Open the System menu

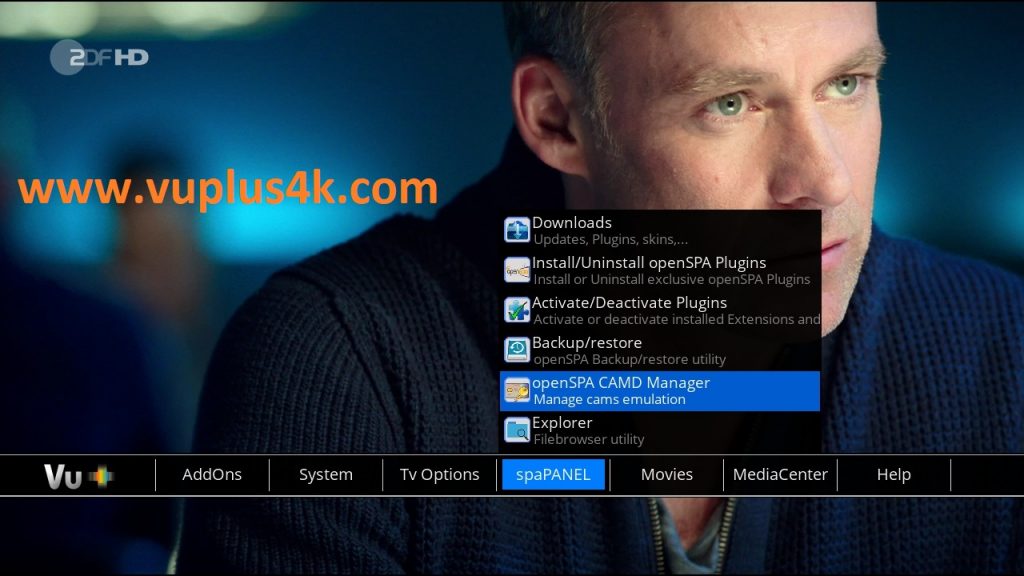pyautogui.click(x=326, y=475)
